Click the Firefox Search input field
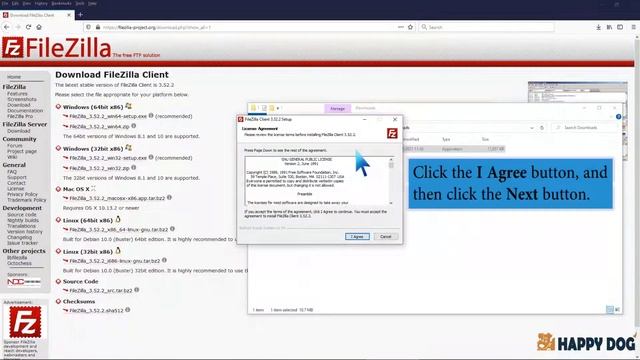Viewport: 640px width, 360px height. [x=487, y=27]
